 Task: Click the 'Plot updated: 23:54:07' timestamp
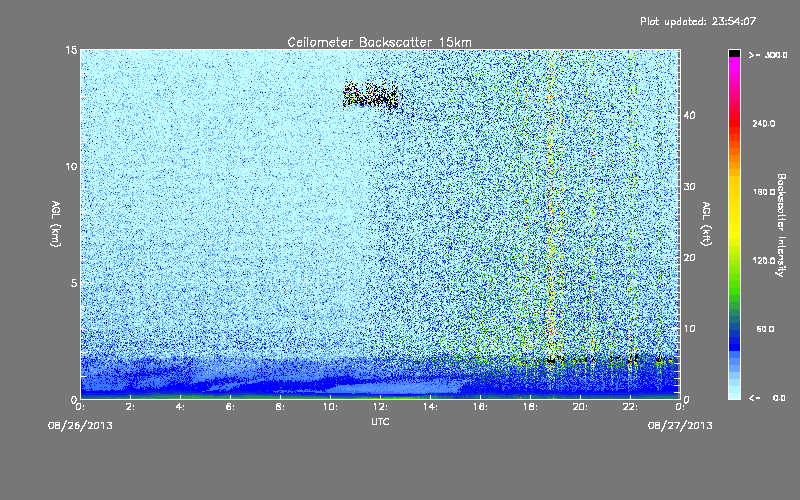(x=698, y=21)
